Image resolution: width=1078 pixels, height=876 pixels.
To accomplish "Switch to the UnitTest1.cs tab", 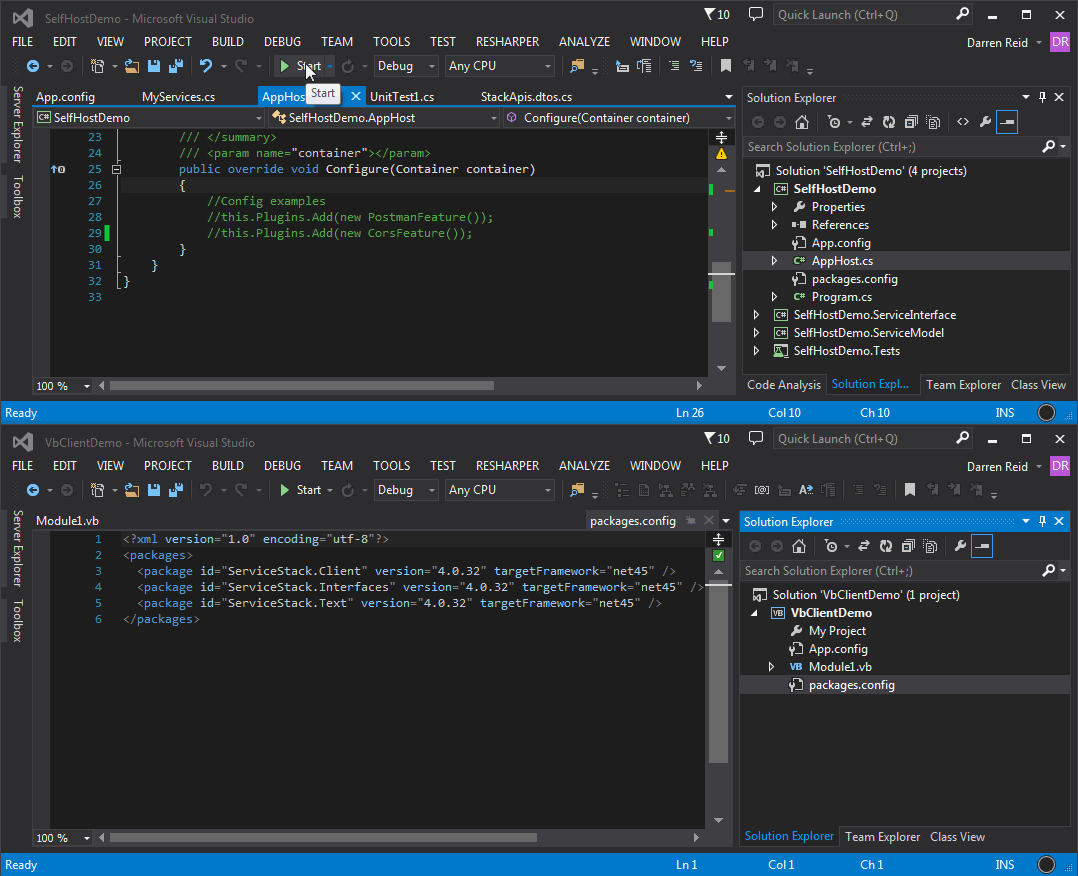I will click(x=400, y=97).
